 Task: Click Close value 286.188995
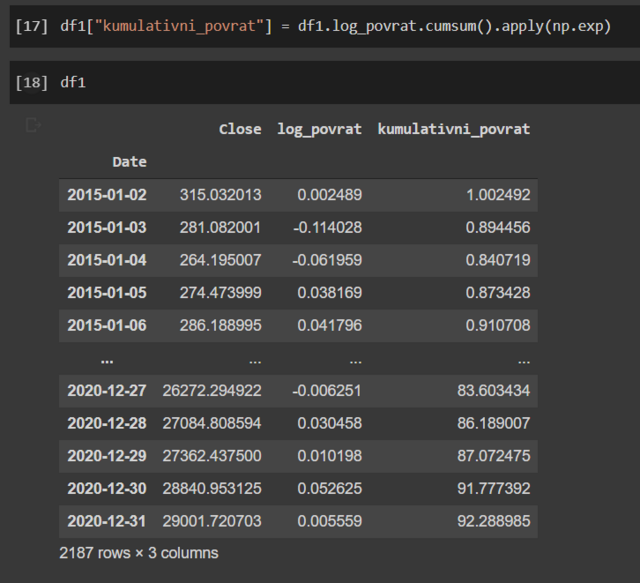click(220, 326)
